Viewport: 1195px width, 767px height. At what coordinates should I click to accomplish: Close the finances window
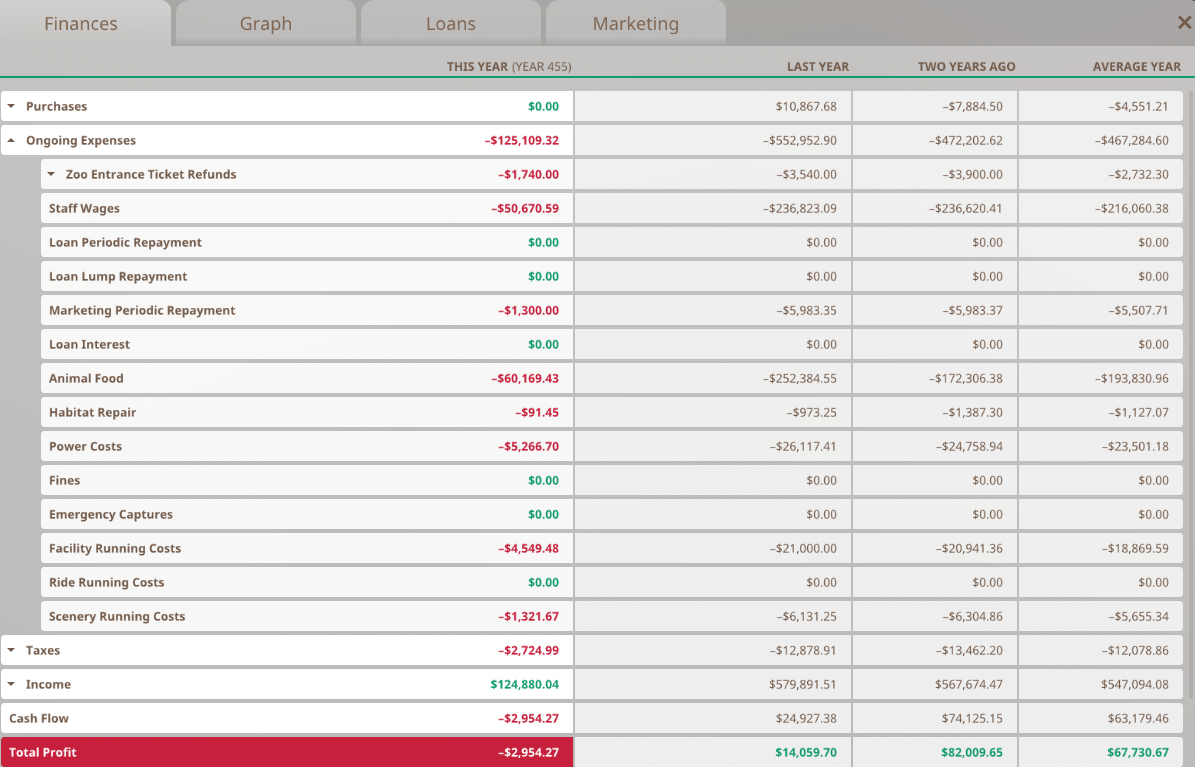click(1184, 23)
